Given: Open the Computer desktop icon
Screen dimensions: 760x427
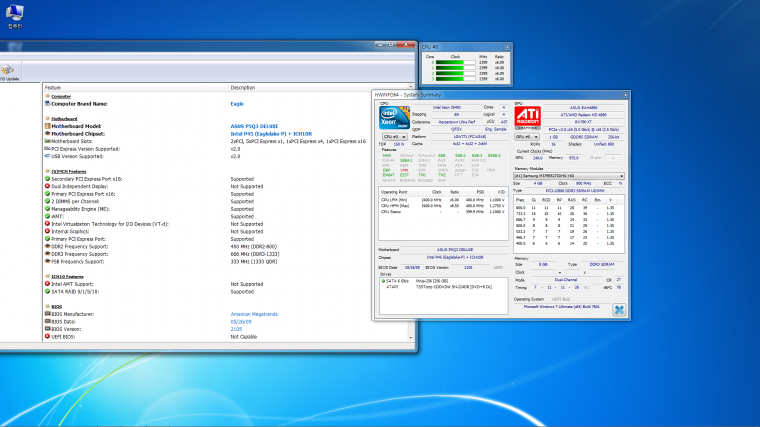Looking at the screenshot, I should [x=15, y=16].
